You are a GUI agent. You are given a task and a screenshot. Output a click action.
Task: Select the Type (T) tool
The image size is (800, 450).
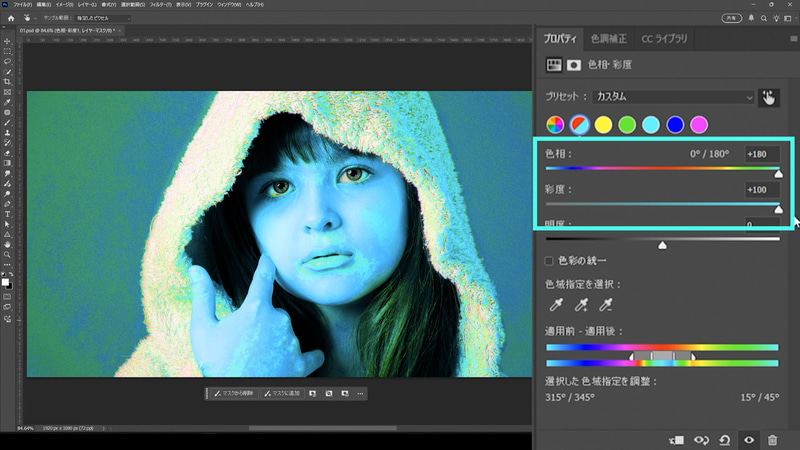[7, 214]
